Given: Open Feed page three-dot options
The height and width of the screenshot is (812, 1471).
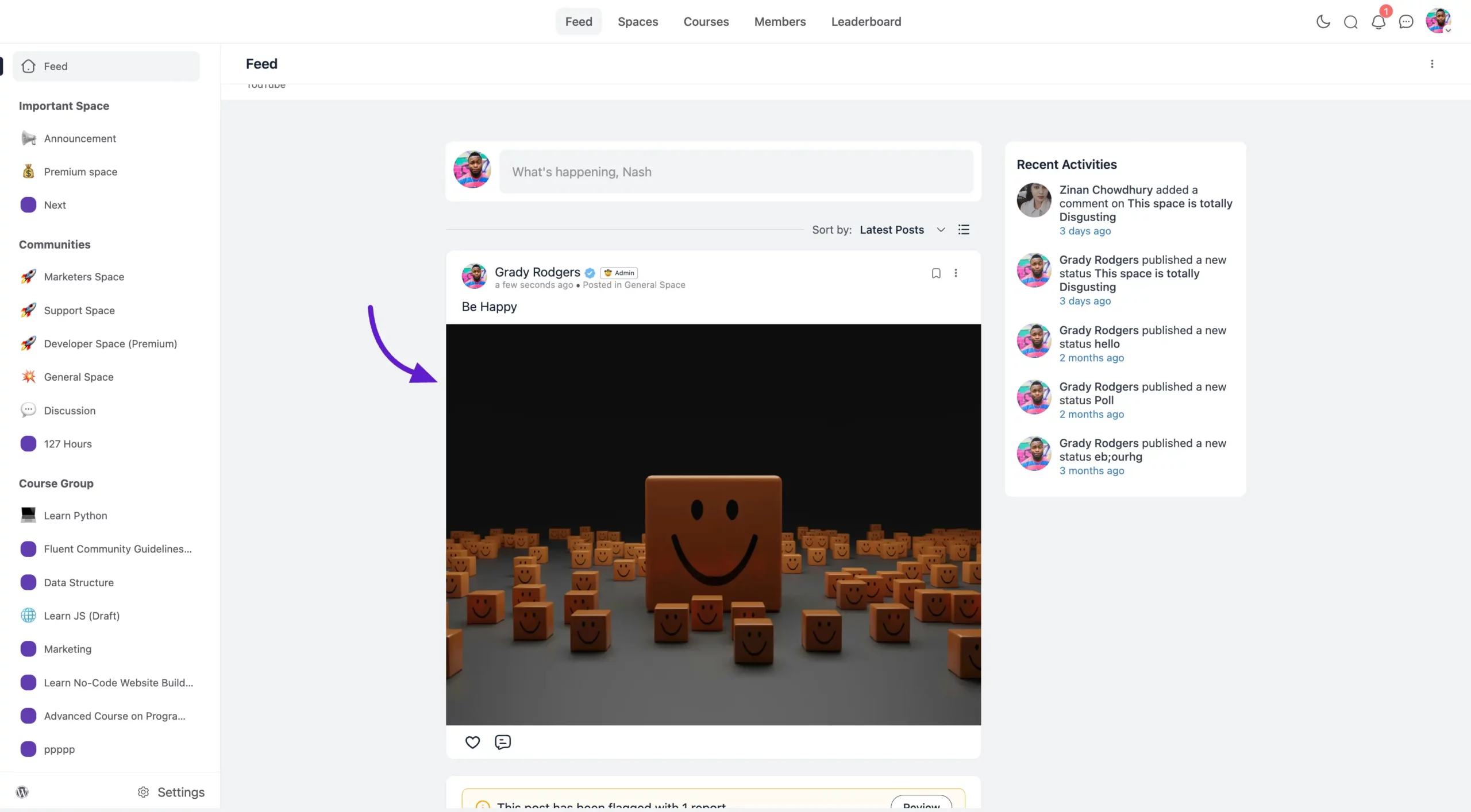Looking at the screenshot, I should 1431,64.
